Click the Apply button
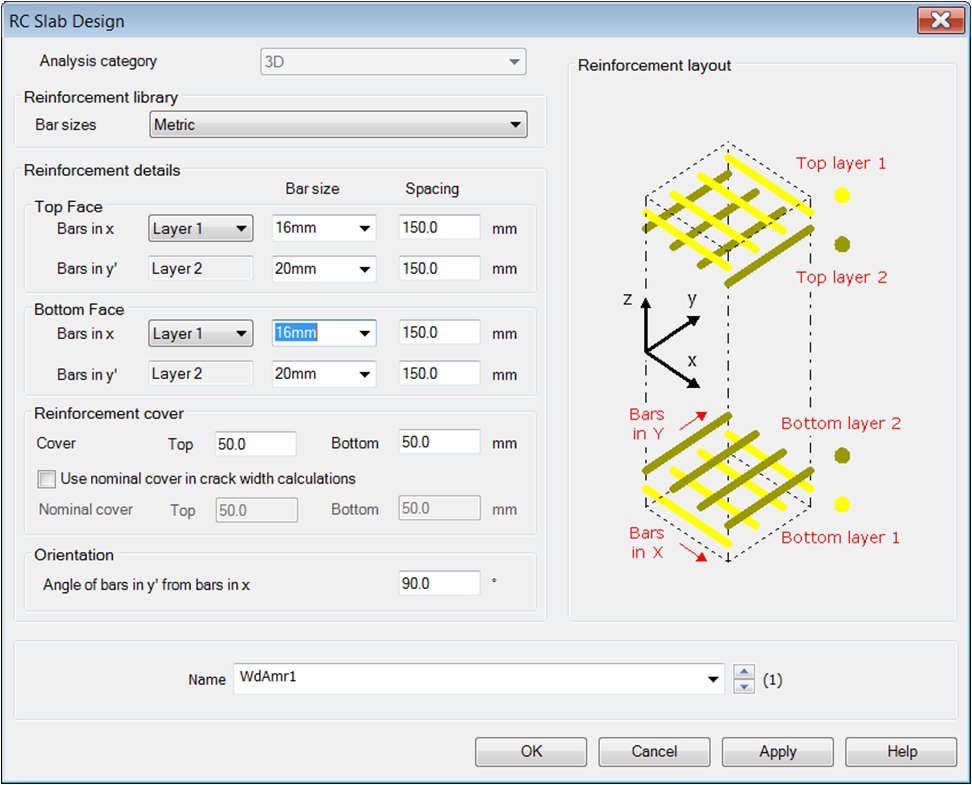 [777, 752]
